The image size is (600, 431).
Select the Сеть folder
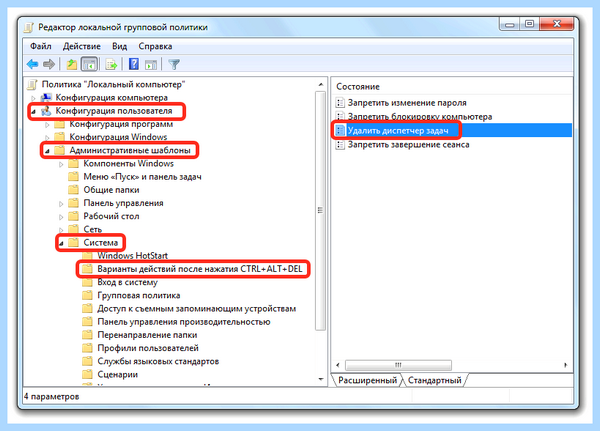pos(93,229)
